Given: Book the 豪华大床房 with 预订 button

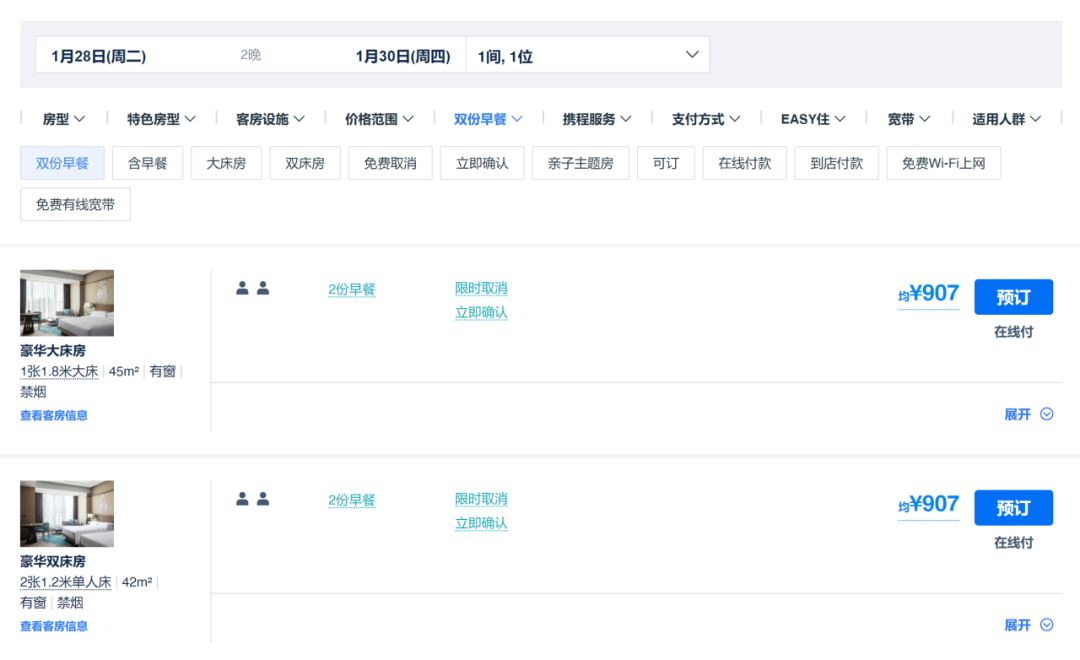Looking at the screenshot, I should 1013,297.
